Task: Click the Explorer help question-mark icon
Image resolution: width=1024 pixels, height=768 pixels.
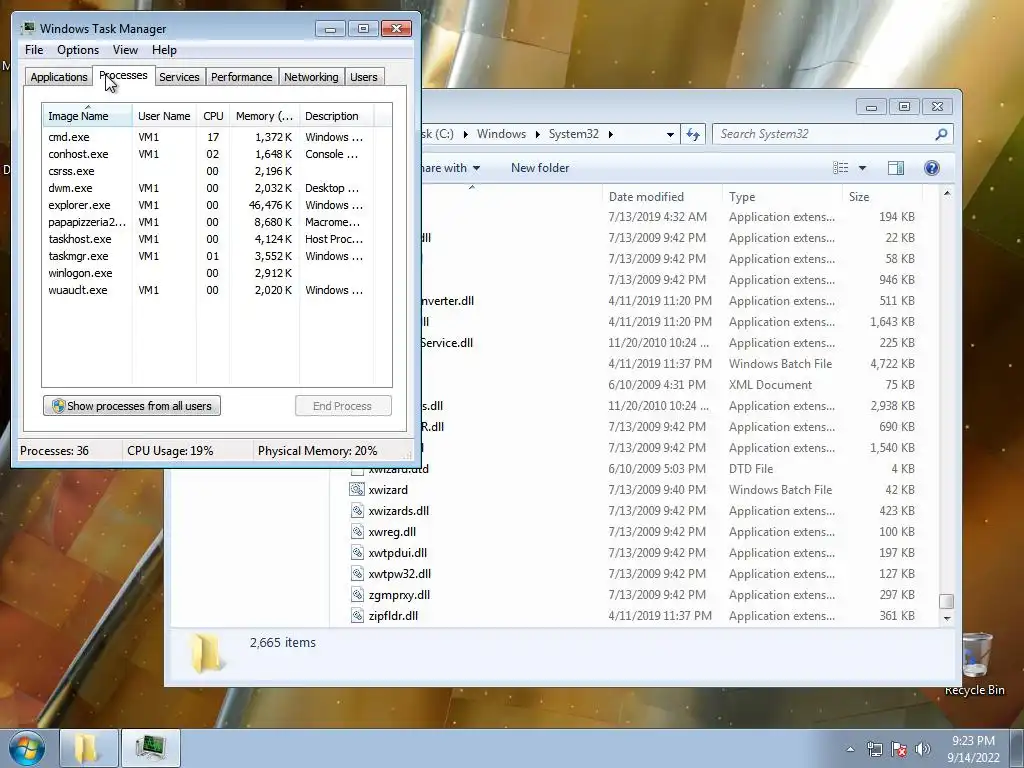Action: (932, 168)
